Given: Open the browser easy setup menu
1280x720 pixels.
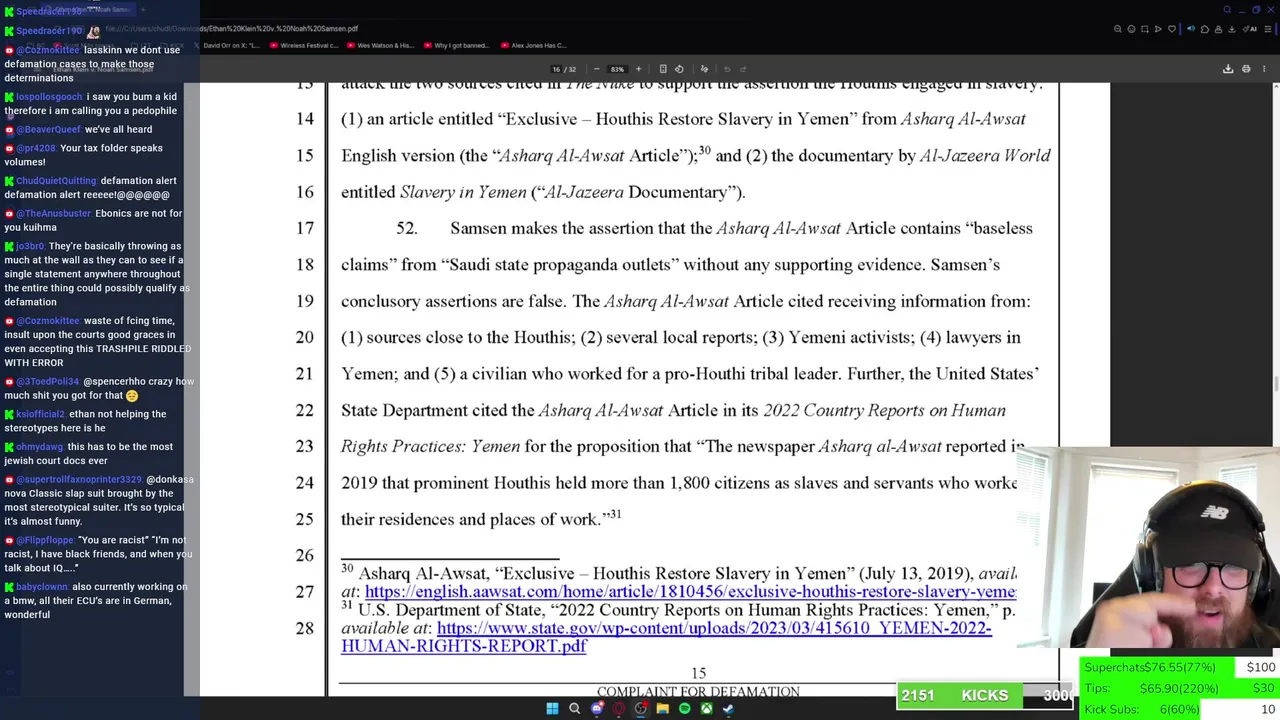Looking at the screenshot, I should [1268, 29].
